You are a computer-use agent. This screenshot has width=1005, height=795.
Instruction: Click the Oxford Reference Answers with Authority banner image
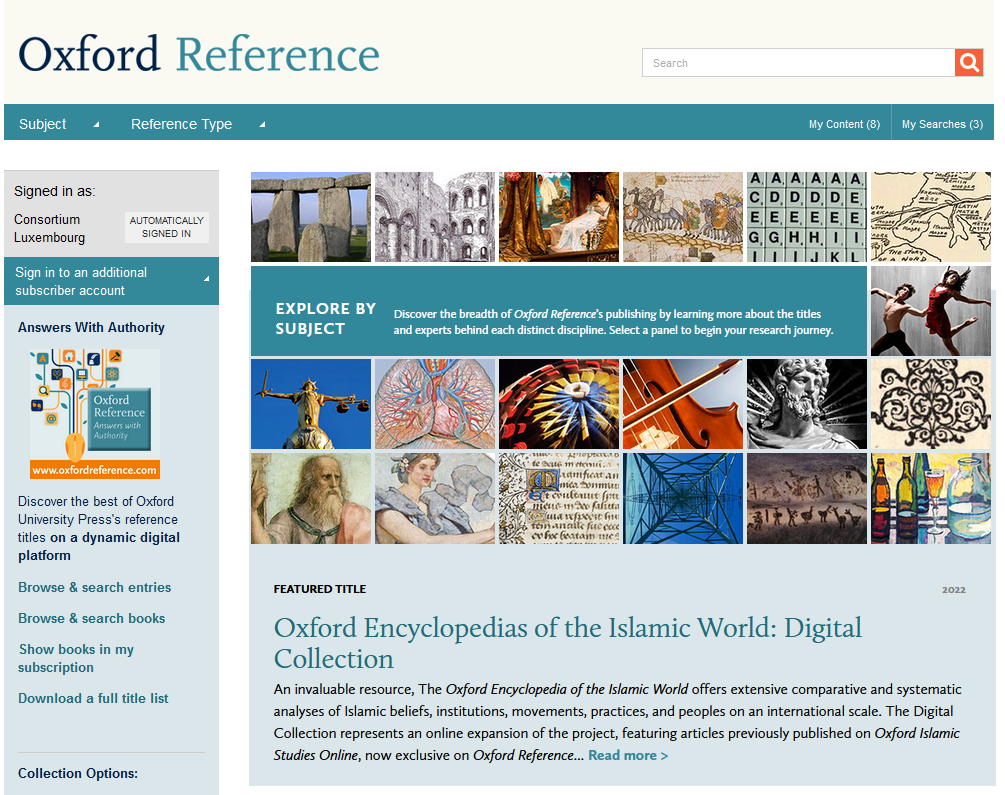point(95,414)
